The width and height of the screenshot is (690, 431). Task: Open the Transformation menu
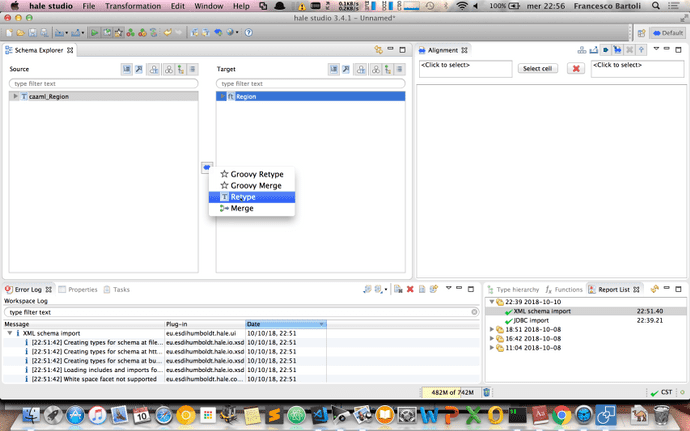pos(132,6)
